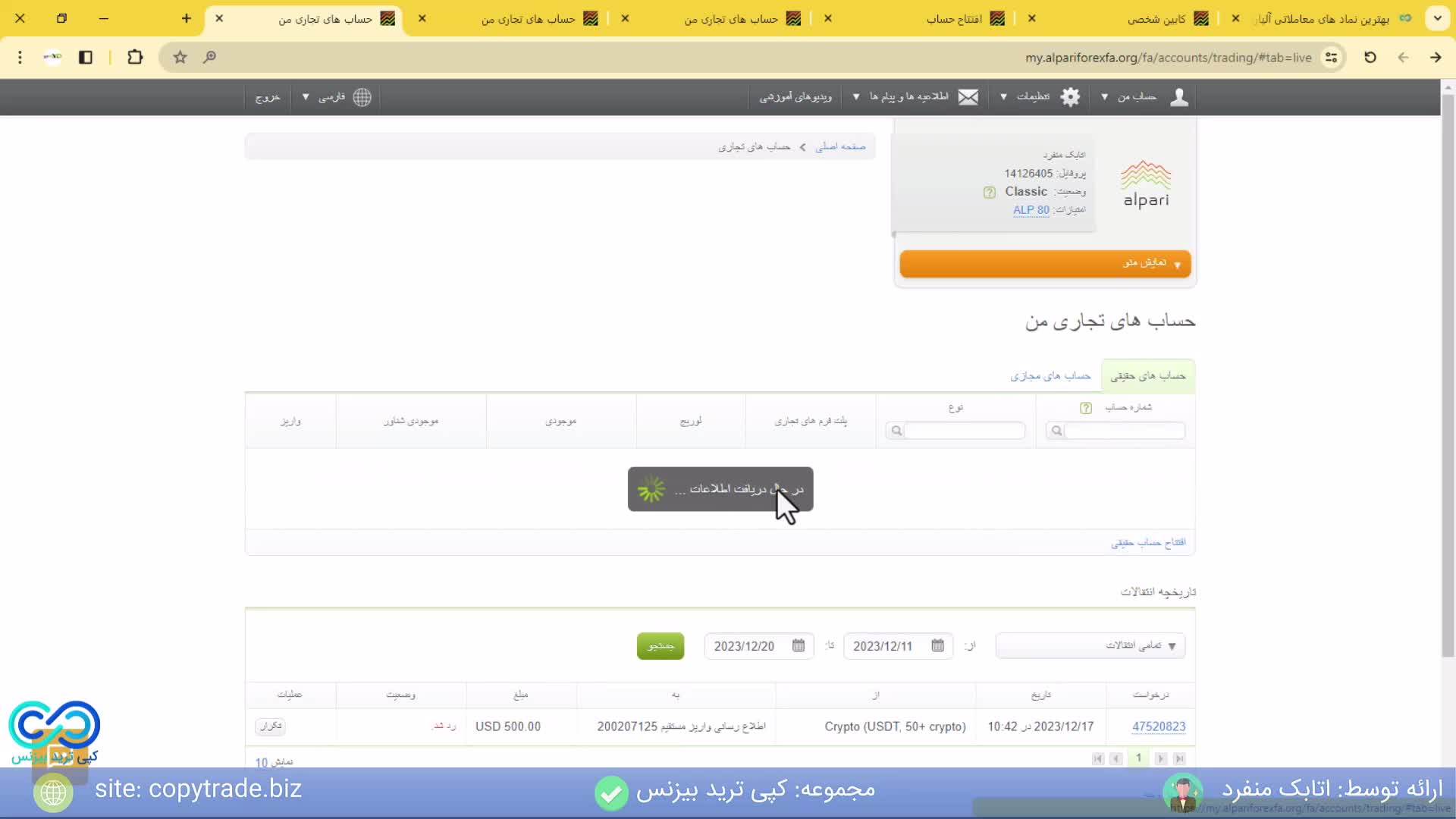Screen dimensions: 1456x819
Task: Open transfer request 47520823 link
Action: [x=1158, y=726]
